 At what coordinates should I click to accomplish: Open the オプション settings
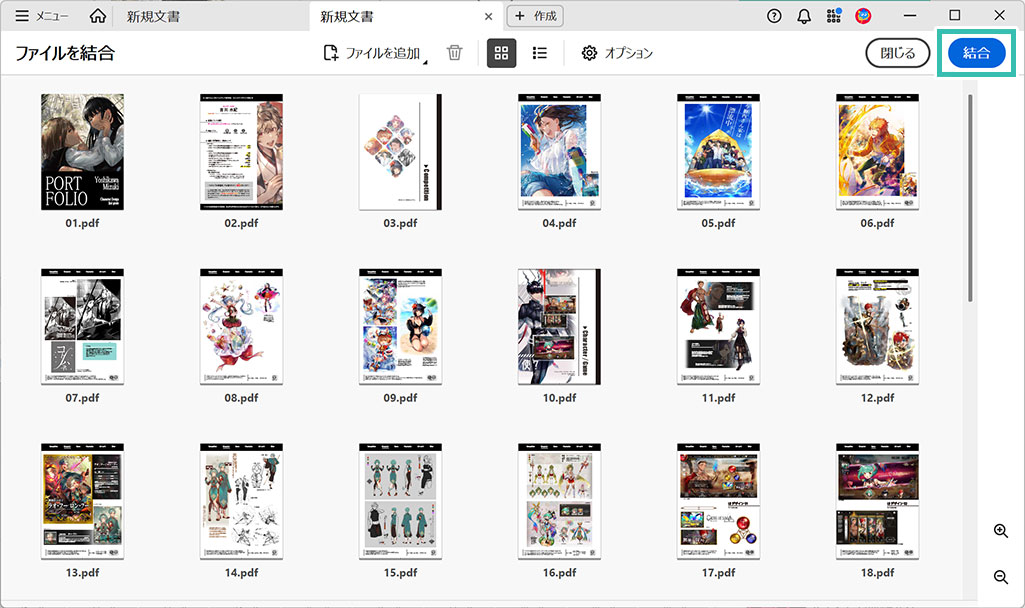tap(617, 53)
